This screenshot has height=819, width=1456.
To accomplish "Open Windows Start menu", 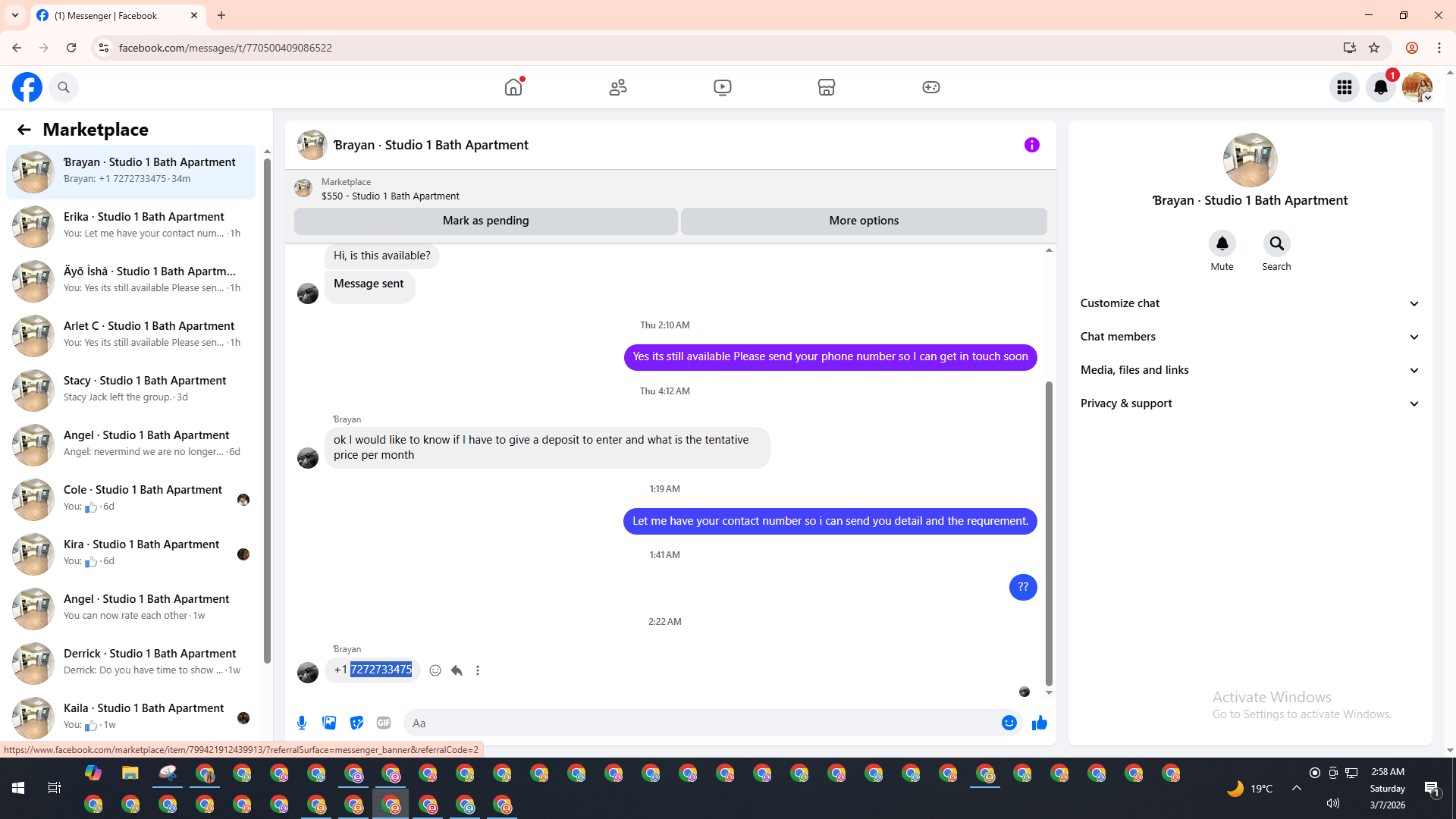I will click(x=18, y=788).
